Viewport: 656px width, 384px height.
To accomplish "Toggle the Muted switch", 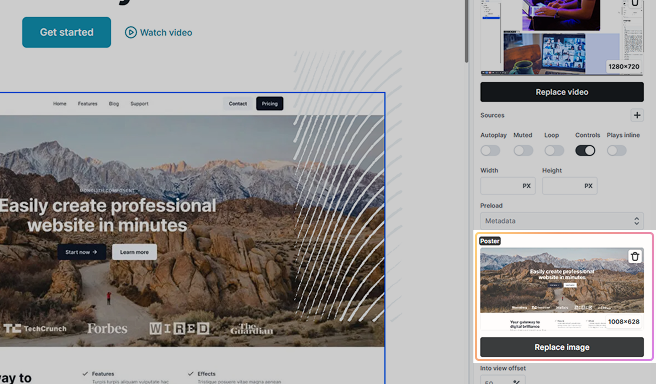I will click(523, 151).
